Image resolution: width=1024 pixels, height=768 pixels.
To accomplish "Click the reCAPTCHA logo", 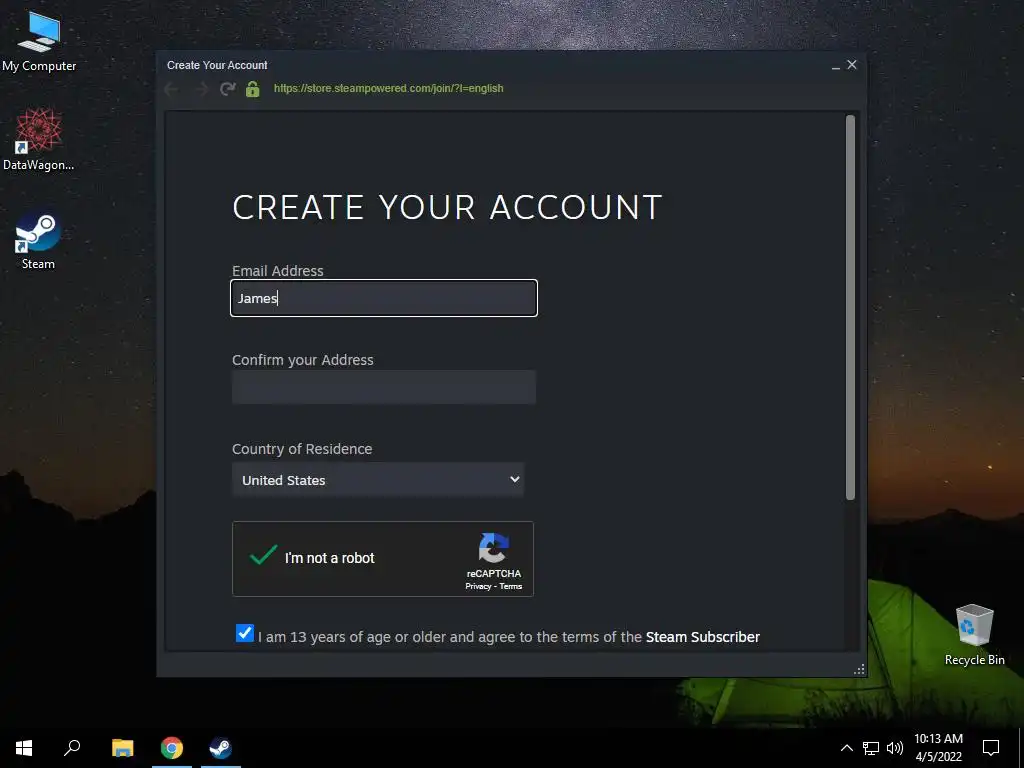I will click(493, 548).
